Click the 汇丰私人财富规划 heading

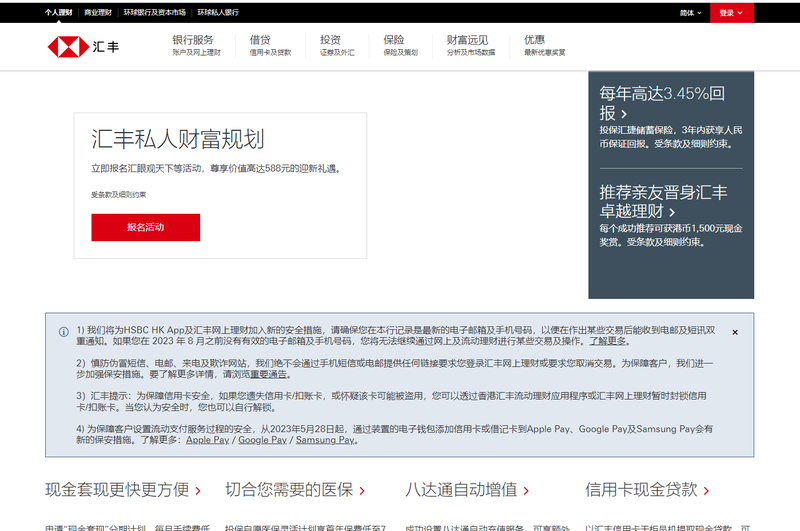click(178, 139)
